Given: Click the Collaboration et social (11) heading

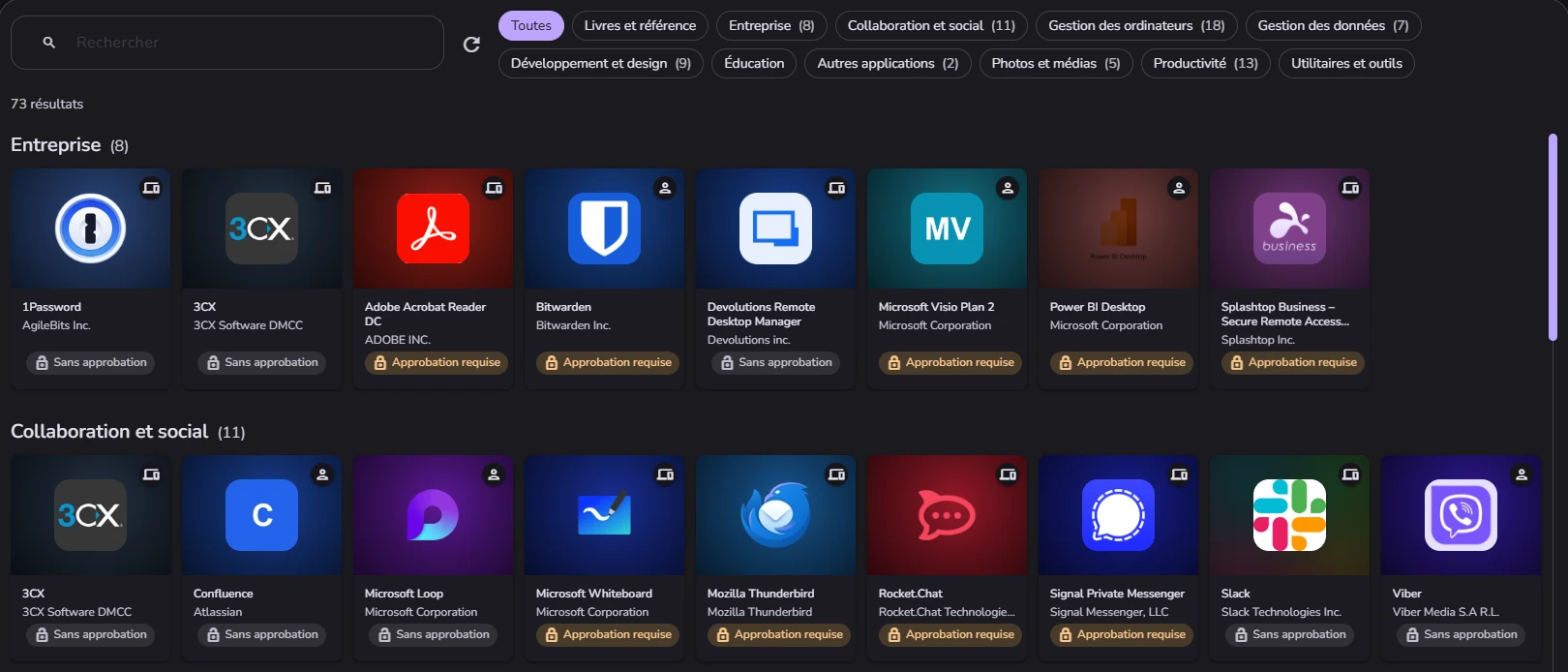Looking at the screenshot, I should click(x=128, y=432).
